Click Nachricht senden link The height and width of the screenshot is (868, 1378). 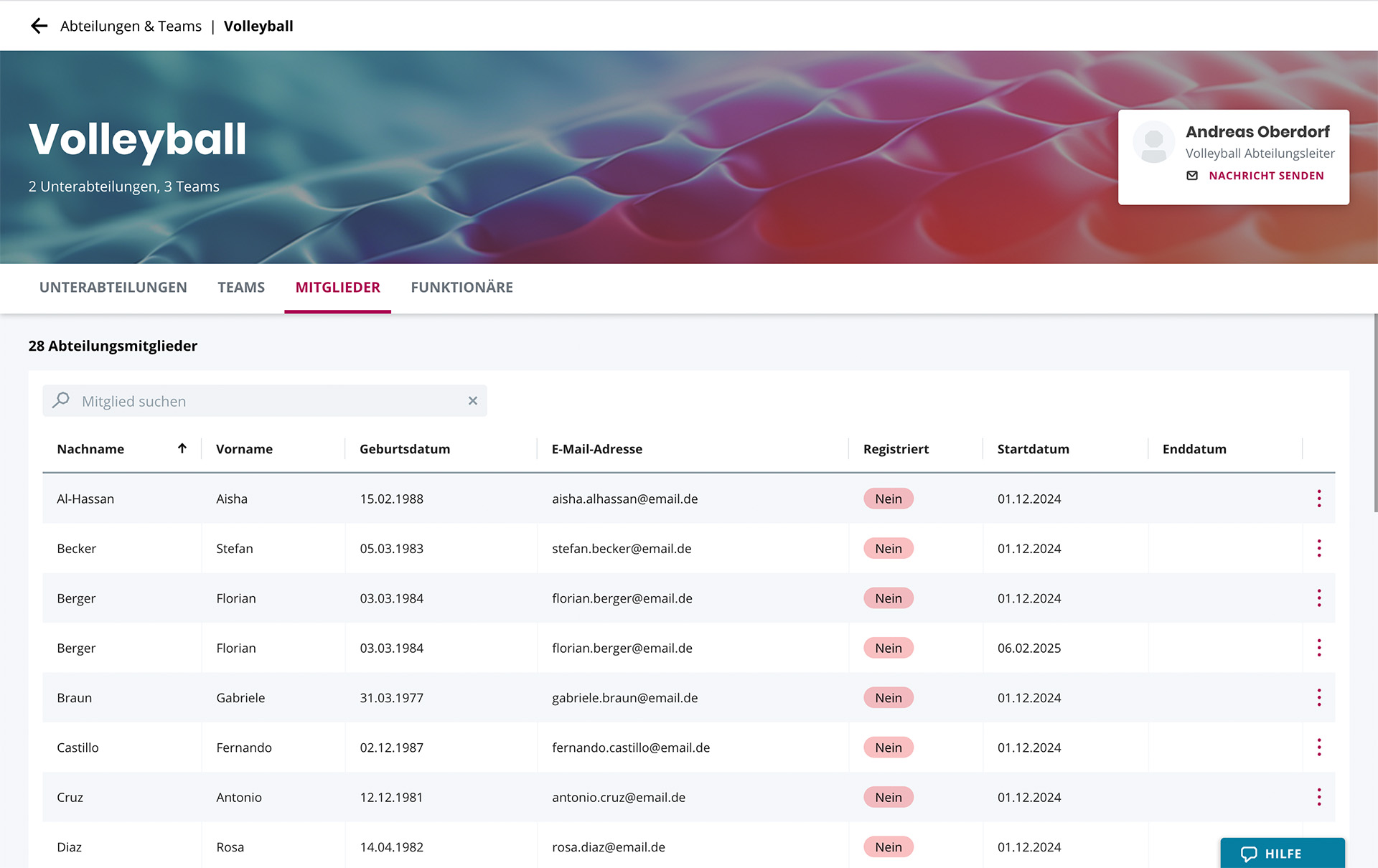coord(1265,176)
